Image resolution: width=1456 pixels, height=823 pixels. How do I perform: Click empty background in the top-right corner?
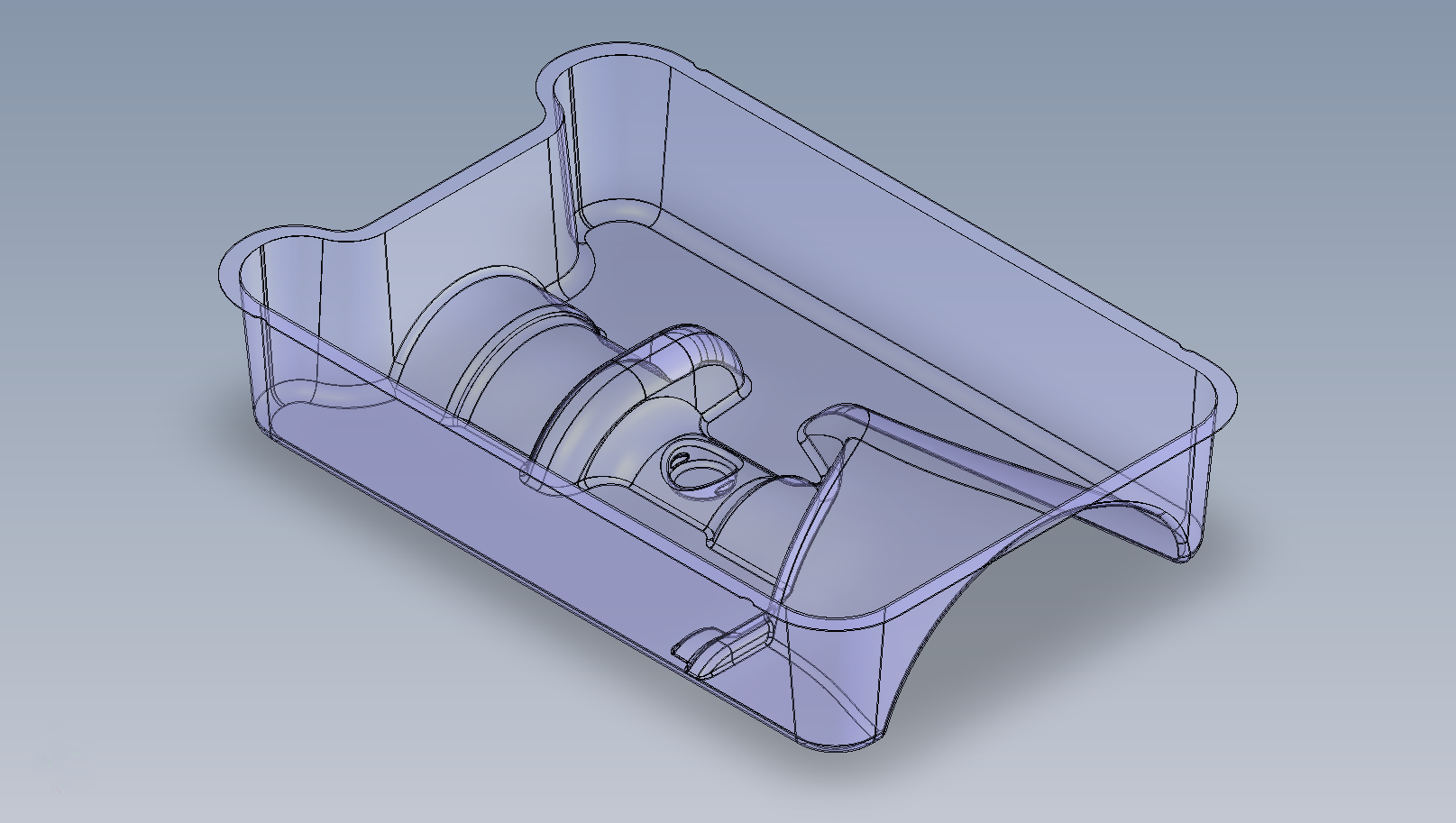(1352, 72)
